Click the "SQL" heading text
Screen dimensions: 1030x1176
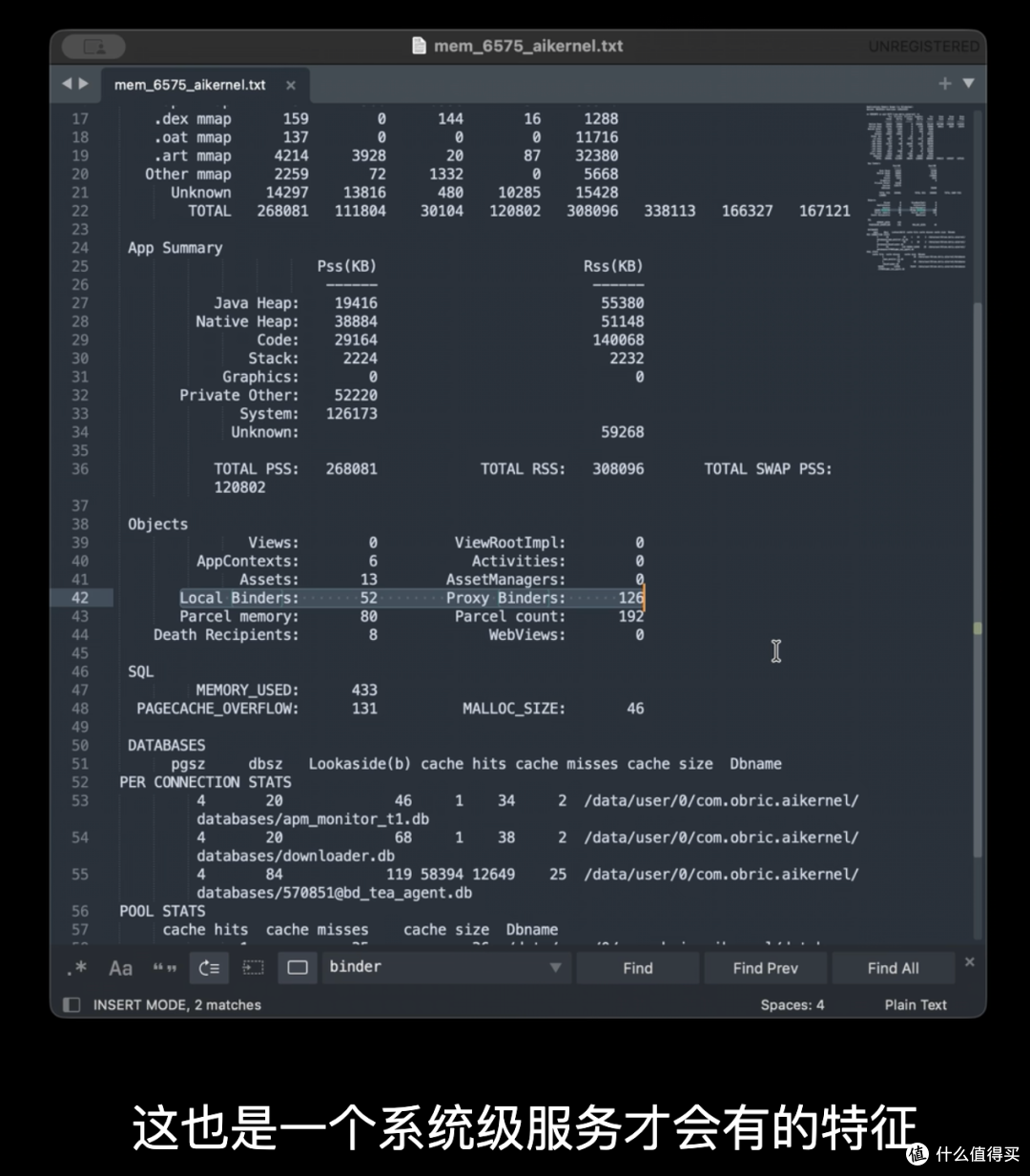click(x=141, y=671)
